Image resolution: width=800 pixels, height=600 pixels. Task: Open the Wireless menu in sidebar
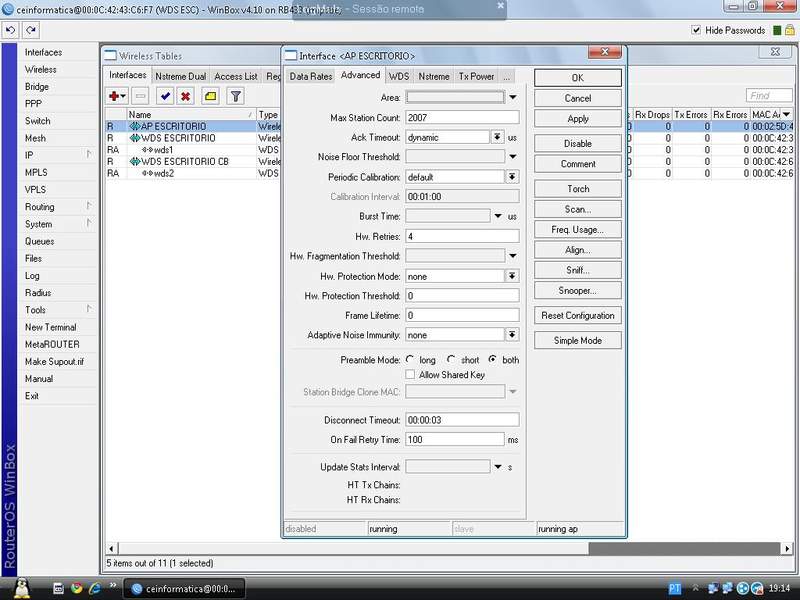coord(41,70)
